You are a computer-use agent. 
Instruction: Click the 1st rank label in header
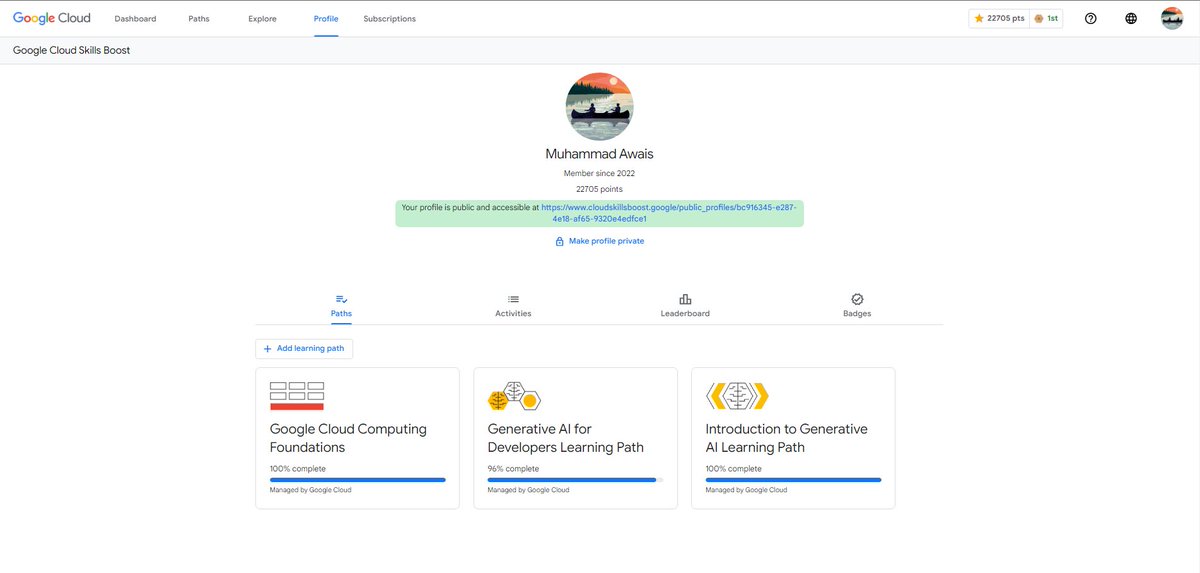tap(1053, 18)
